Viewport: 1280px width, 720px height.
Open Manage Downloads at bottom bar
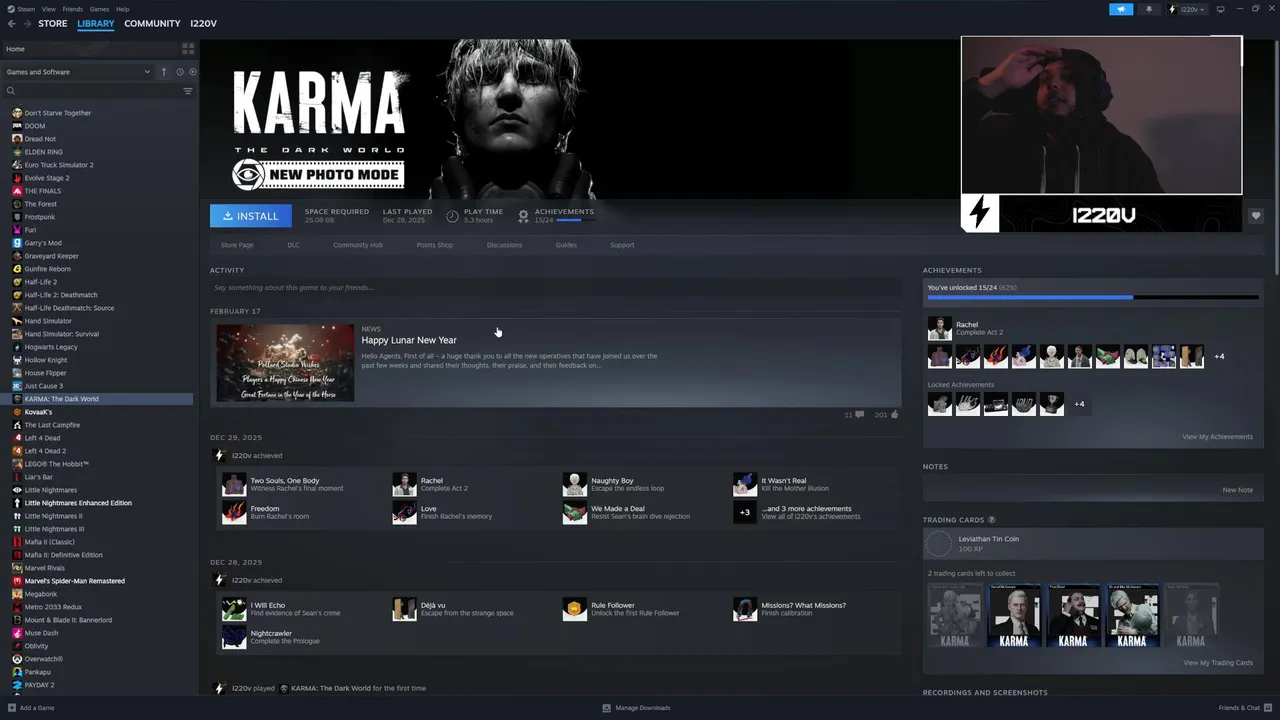(637, 708)
